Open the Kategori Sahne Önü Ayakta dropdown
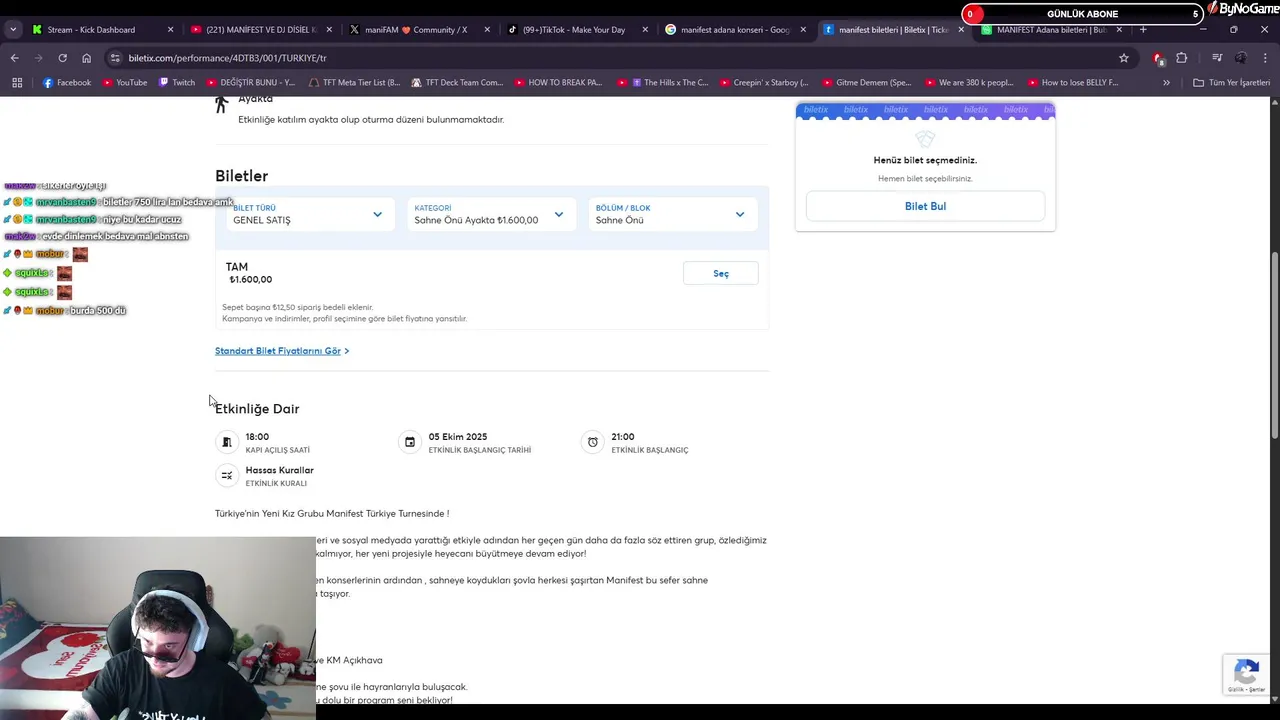Viewport: 1280px width, 720px height. pyautogui.click(x=490, y=214)
